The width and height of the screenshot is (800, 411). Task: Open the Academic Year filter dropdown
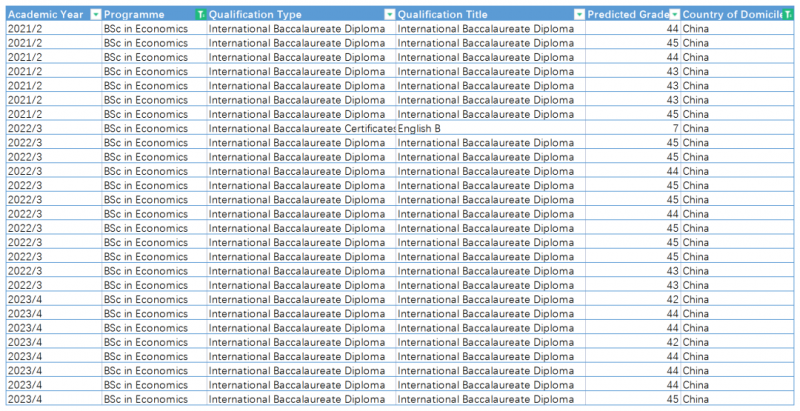(95, 15)
